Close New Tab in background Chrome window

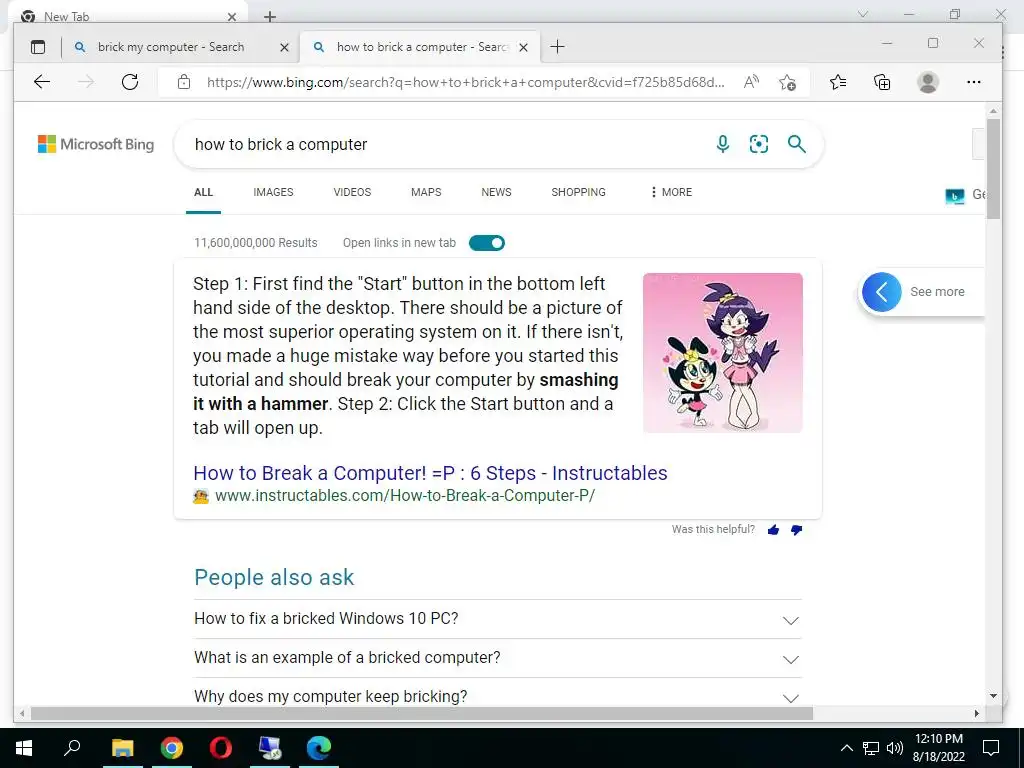pyautogui.click(x=232, y=16)
